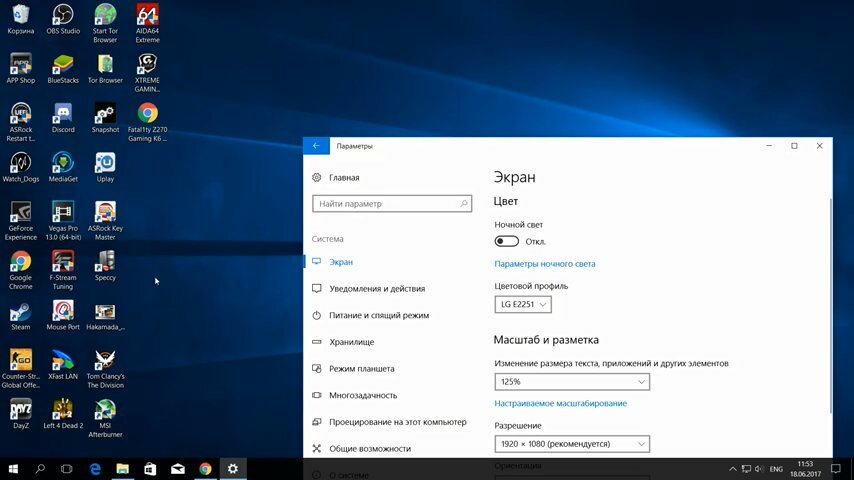Open the Action Center notification icon
The height and width of the screenshot is (480, 854).
(835, 469)
